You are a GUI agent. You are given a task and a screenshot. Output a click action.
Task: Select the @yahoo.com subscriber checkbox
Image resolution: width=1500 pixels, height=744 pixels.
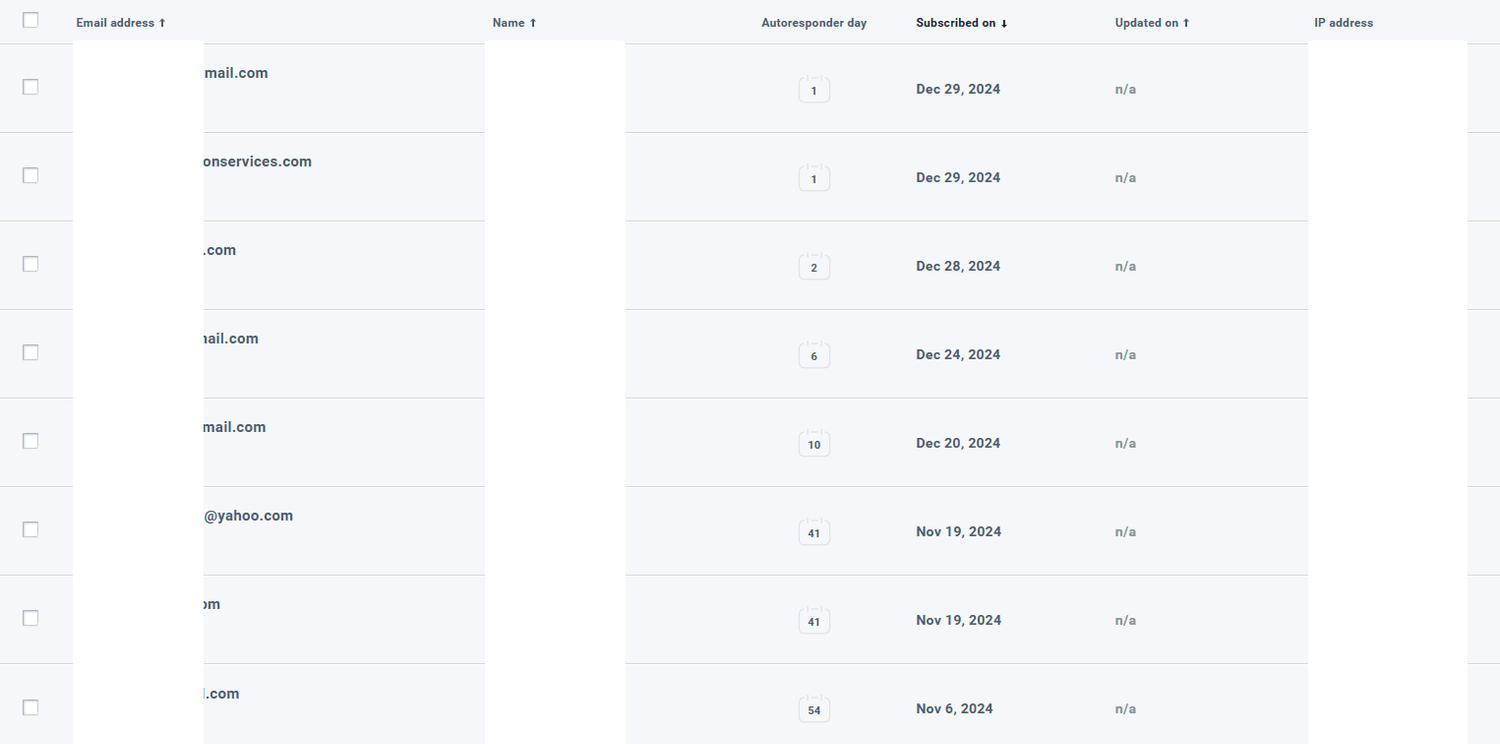[30, 529]
